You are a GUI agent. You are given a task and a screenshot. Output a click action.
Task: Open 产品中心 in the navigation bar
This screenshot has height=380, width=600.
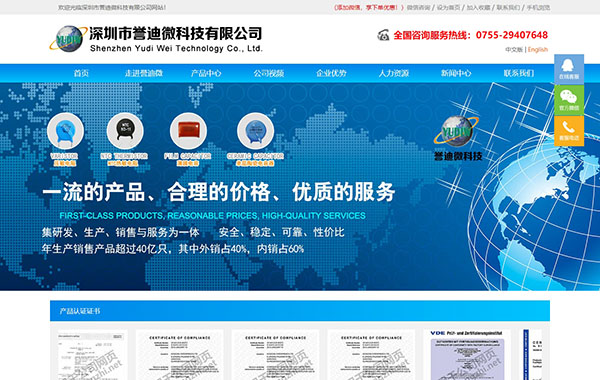[x=206, y=73]
